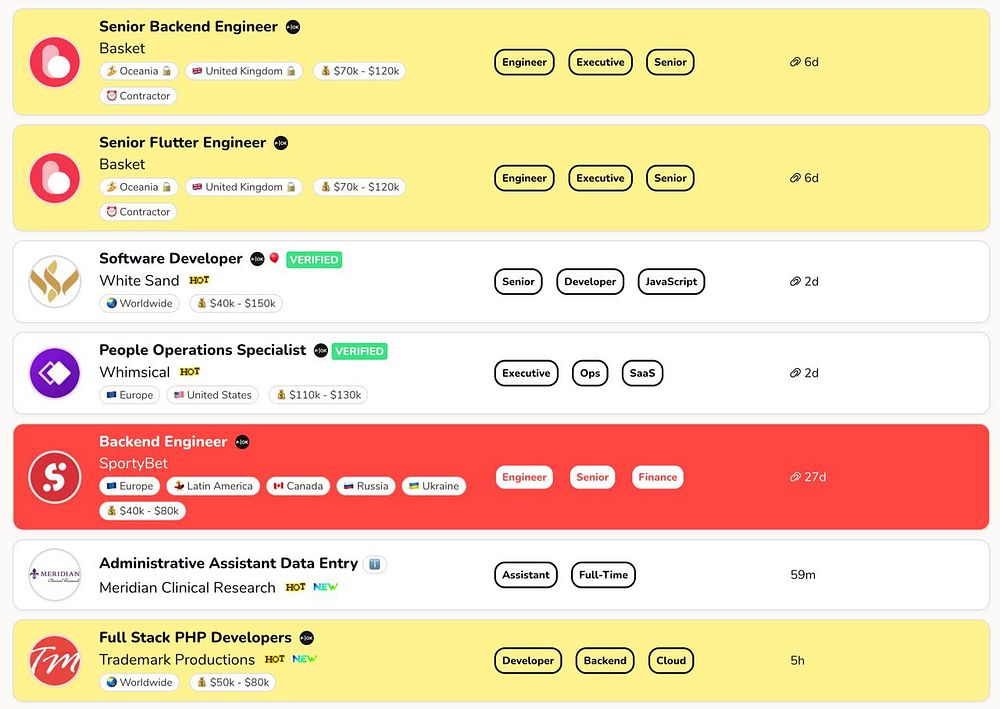The image size is (1000, 709).
Task: Select the $110k - $130k salary chip
Action: coord(318,395)
